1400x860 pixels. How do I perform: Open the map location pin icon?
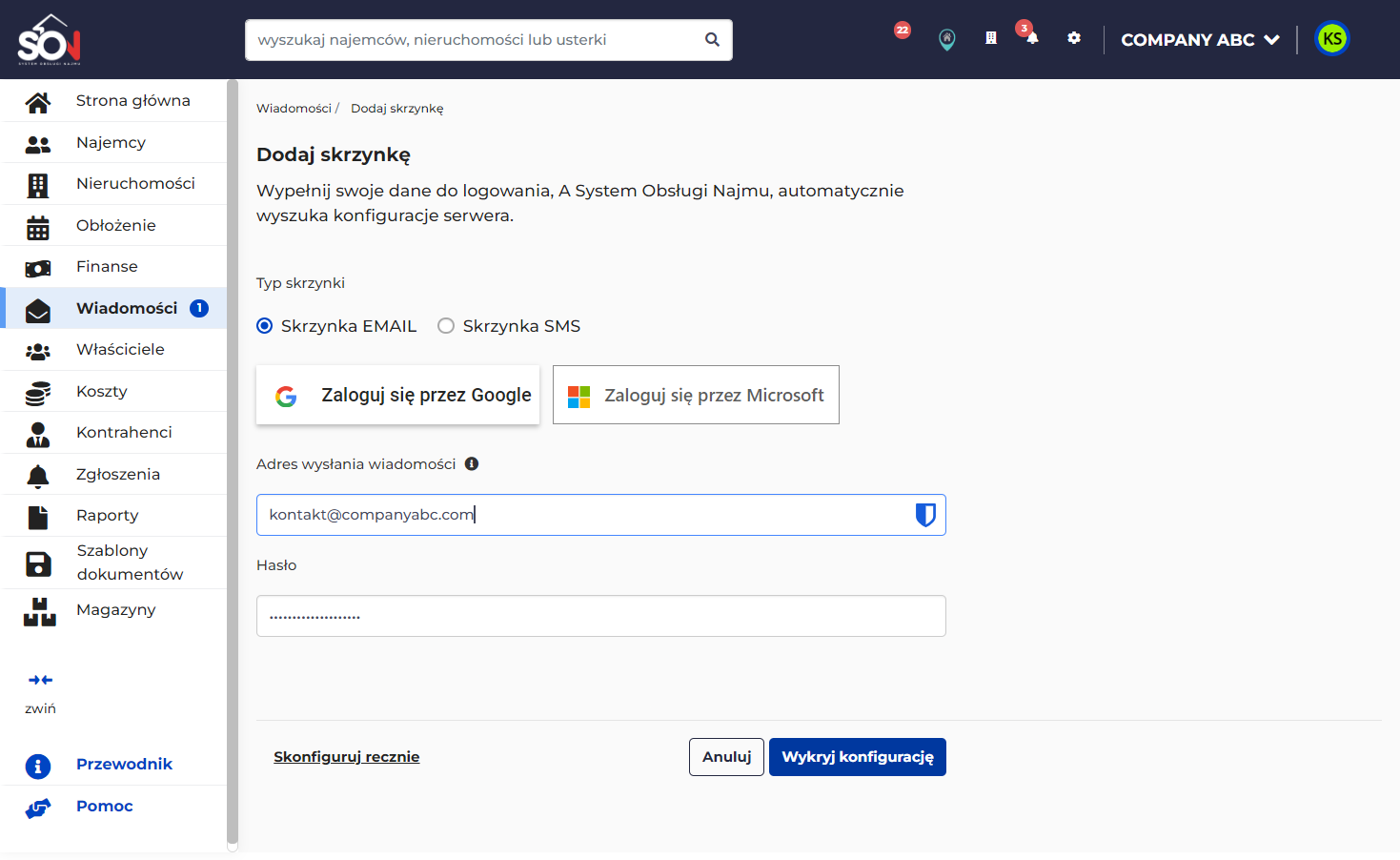pyautogui.click(x=946, y=39)
